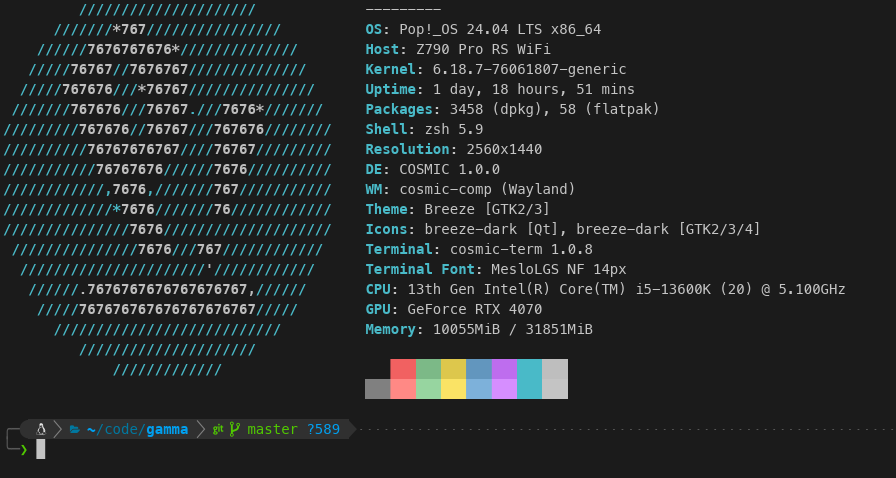
Task: Click the green prompt arrow symbol
Action: point(24,449)
